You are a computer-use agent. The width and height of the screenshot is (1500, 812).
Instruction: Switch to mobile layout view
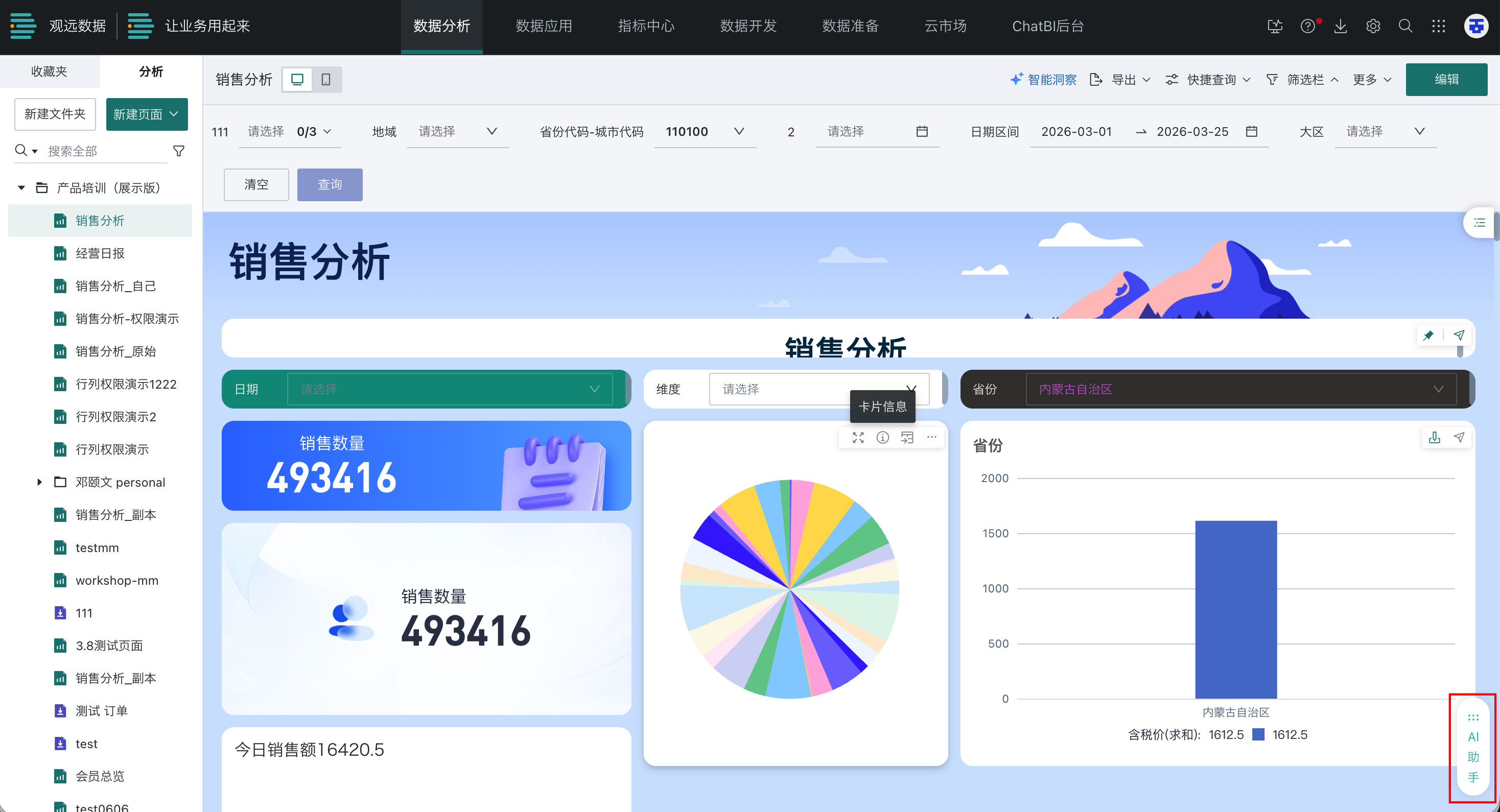click(x=326, y=79)
